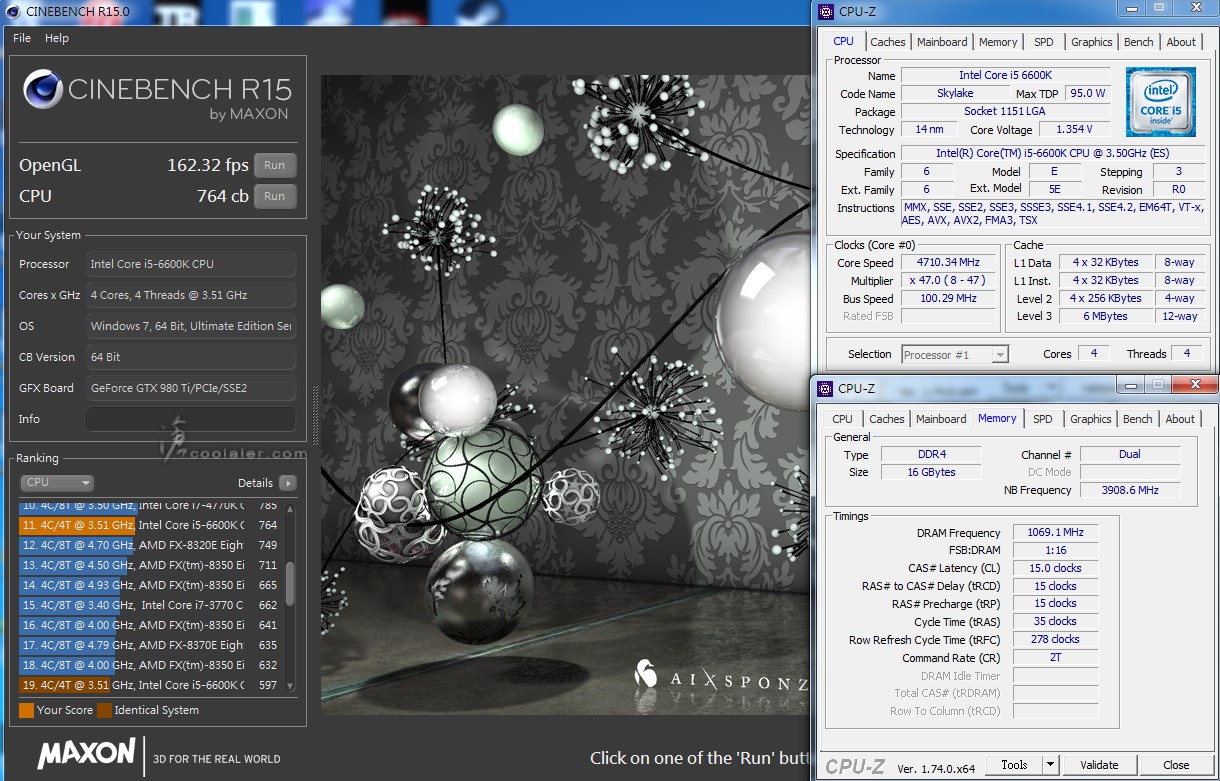Click the ranking list scroll-up arrow

pos(291,508)
